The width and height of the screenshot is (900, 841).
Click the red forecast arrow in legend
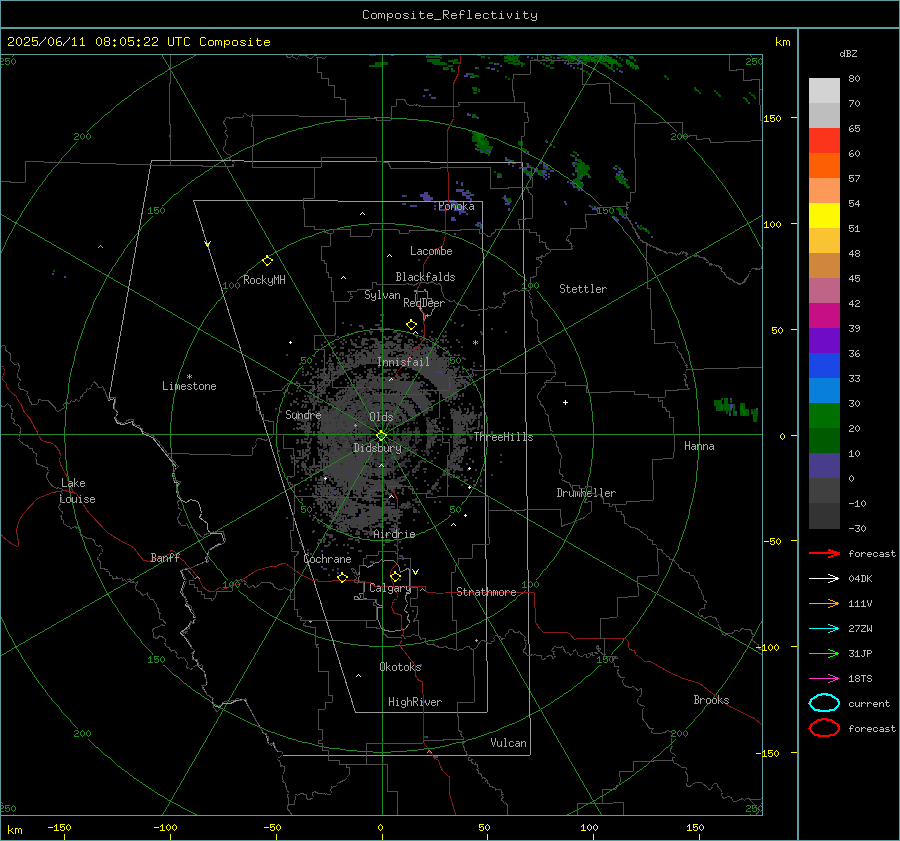pos(824,553)
